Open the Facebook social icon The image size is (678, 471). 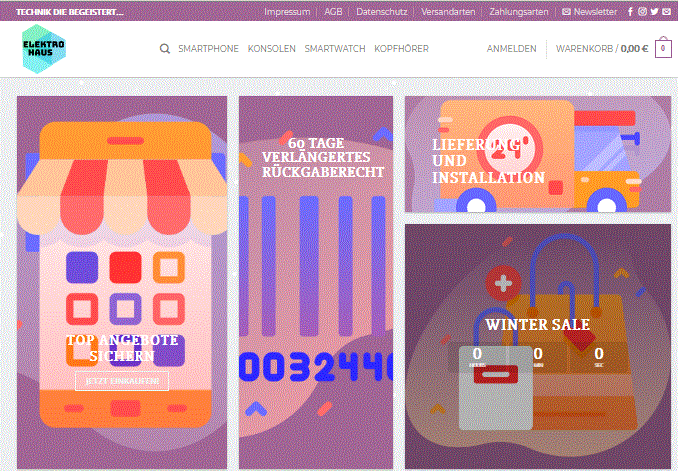tap(630, 12)
